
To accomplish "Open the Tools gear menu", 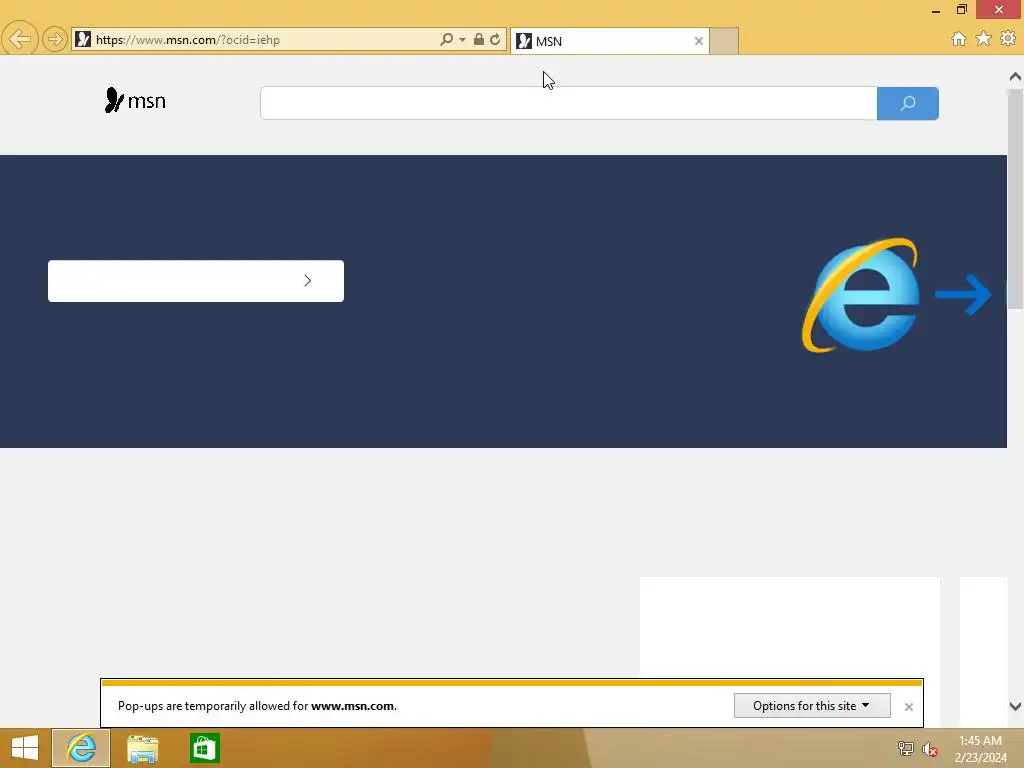I will click(x=1008, y=39).
